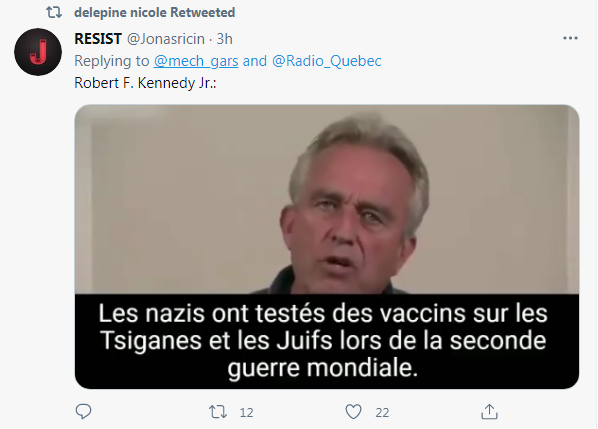Click the retweet icon beside 'delepine nicole Retweeted'
598x429 pixels.
point(54,13)
